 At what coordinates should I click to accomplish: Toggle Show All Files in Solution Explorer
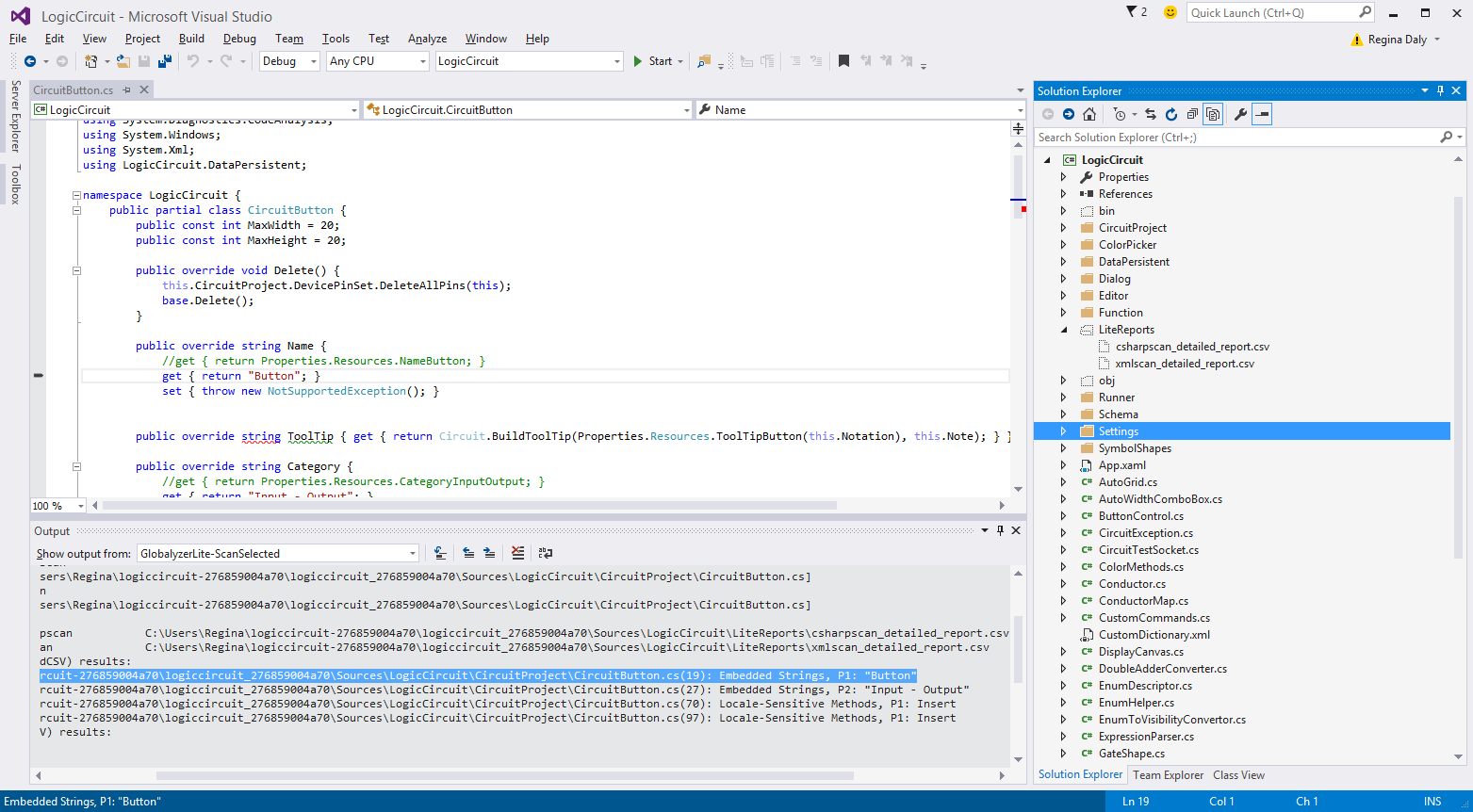(1213, 114)
